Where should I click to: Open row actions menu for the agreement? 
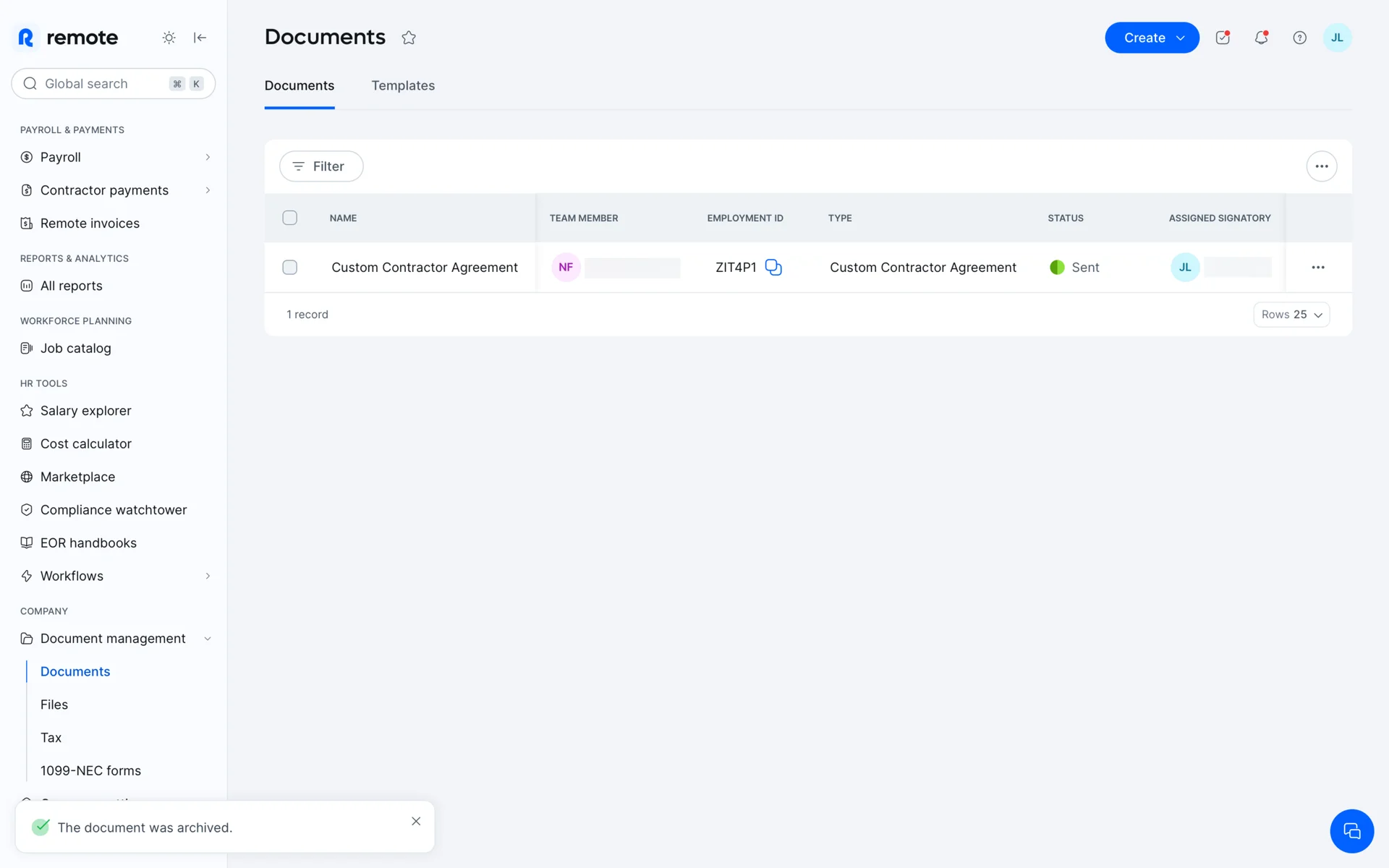click(1317, 268)
